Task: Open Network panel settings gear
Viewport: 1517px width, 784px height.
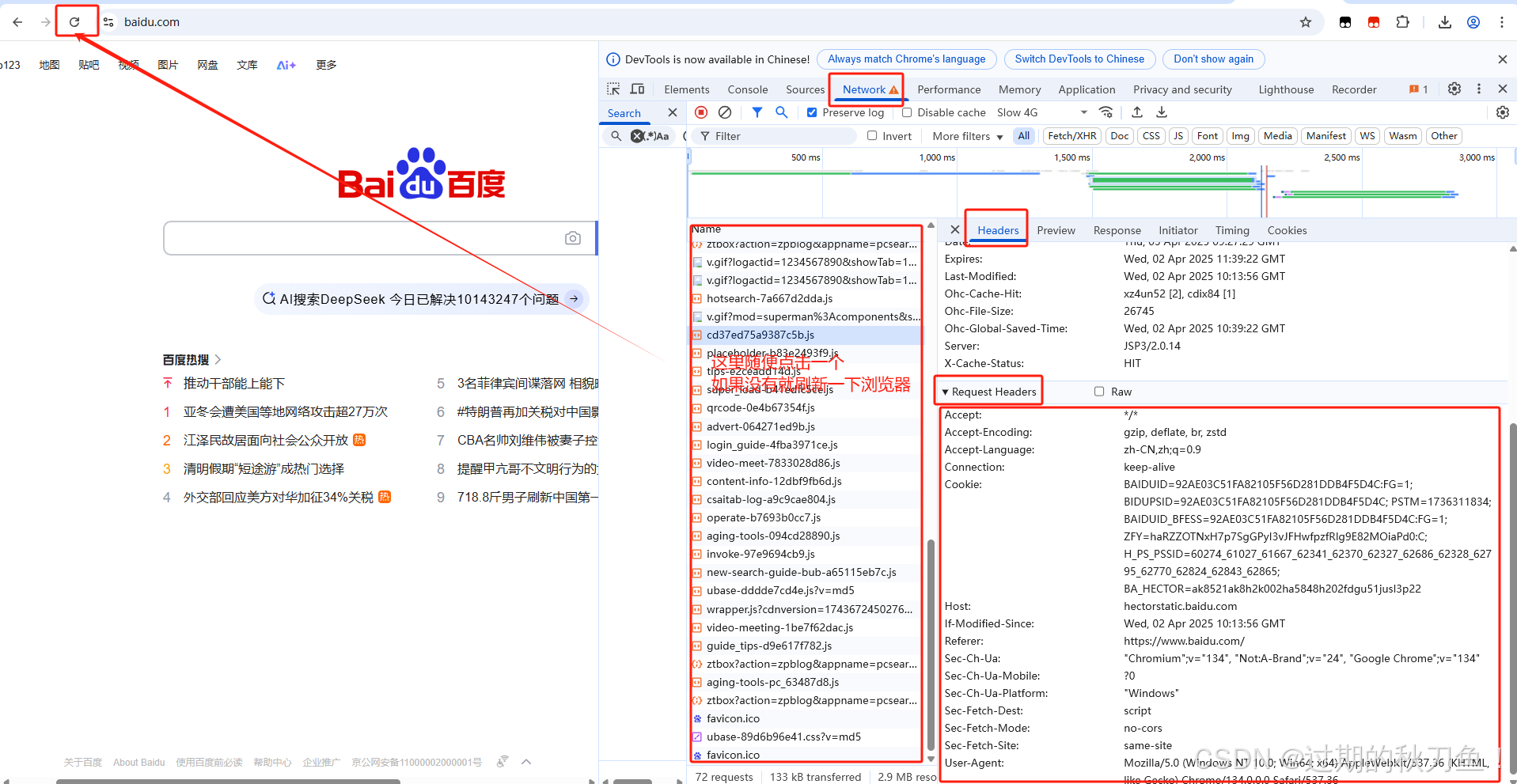Action: point(1503,112)
